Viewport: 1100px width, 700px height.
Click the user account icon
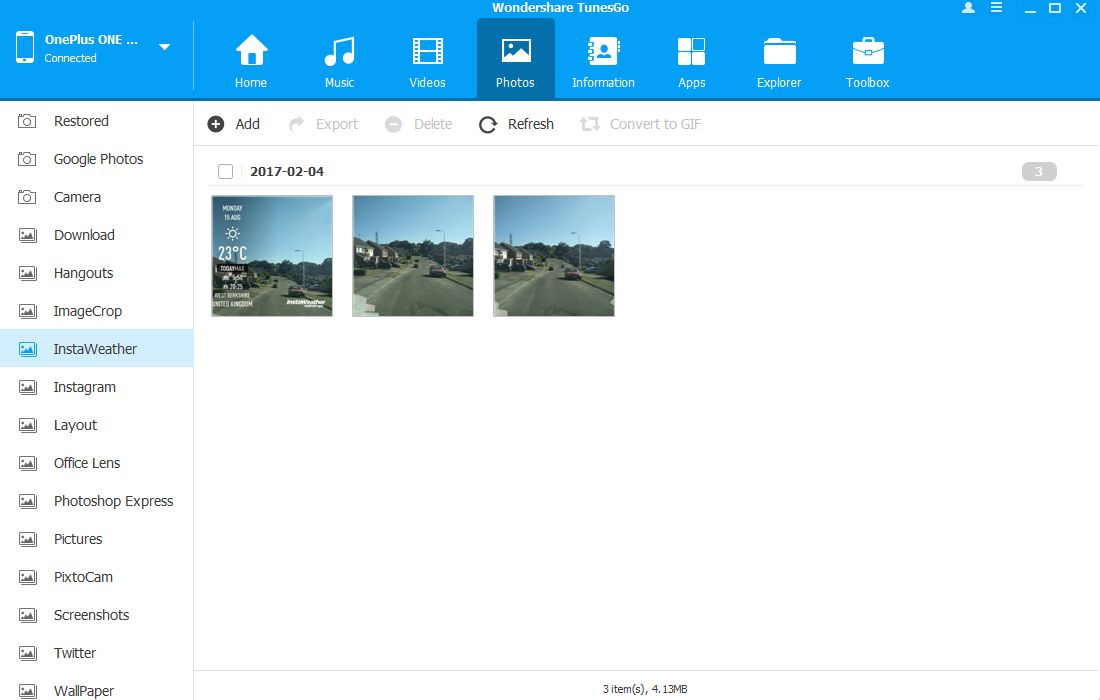pos(968,8)
